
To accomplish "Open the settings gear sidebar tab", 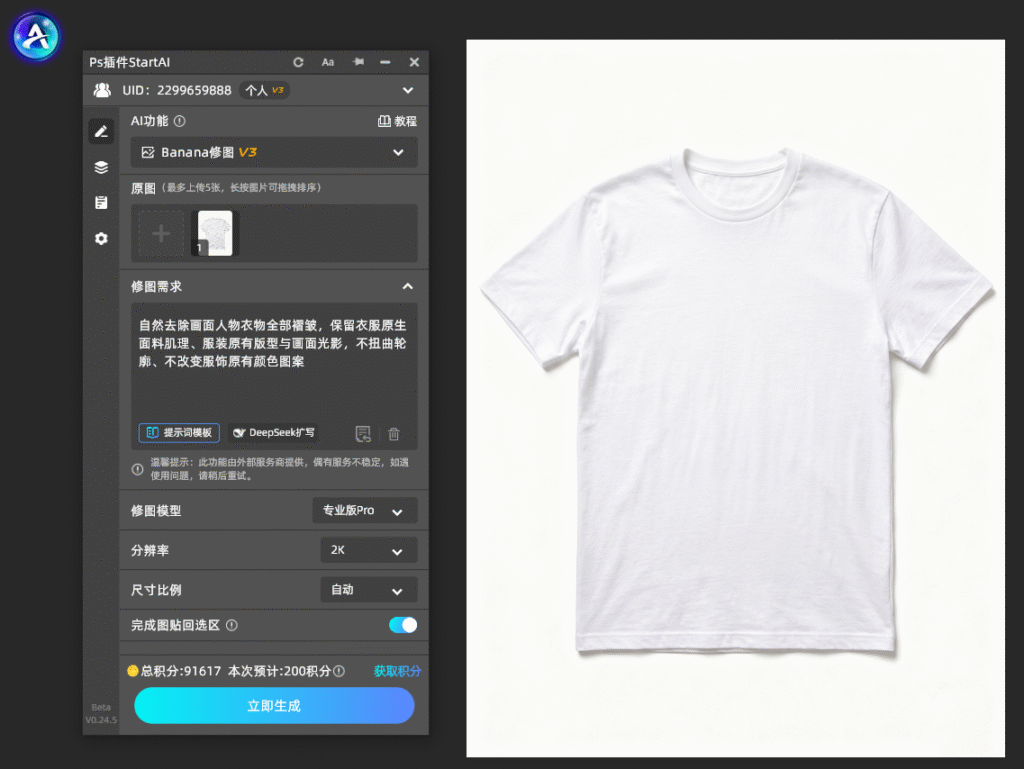I will [101, 238].
